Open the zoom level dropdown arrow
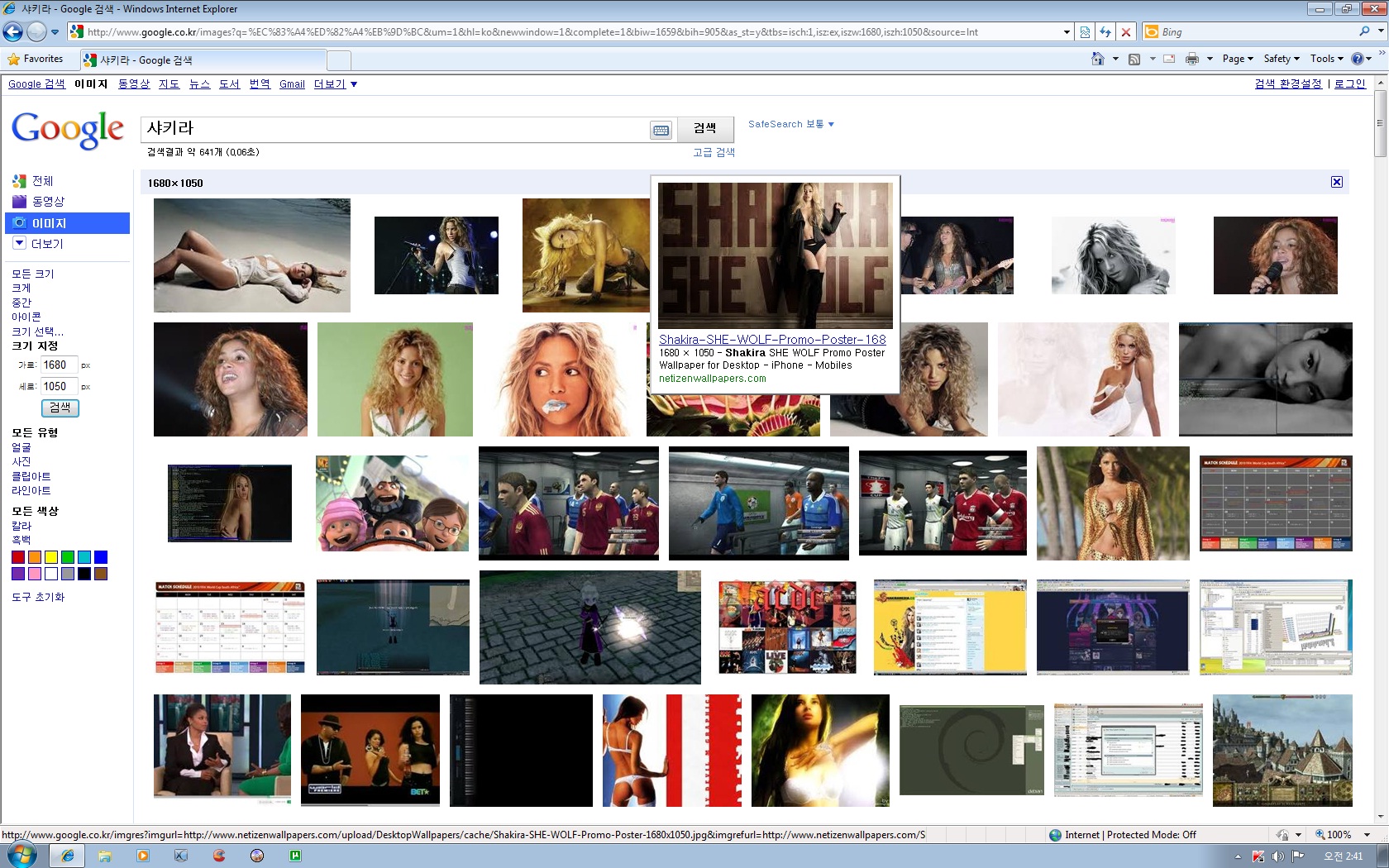The image size is (1389, 868). (1367, 835)
